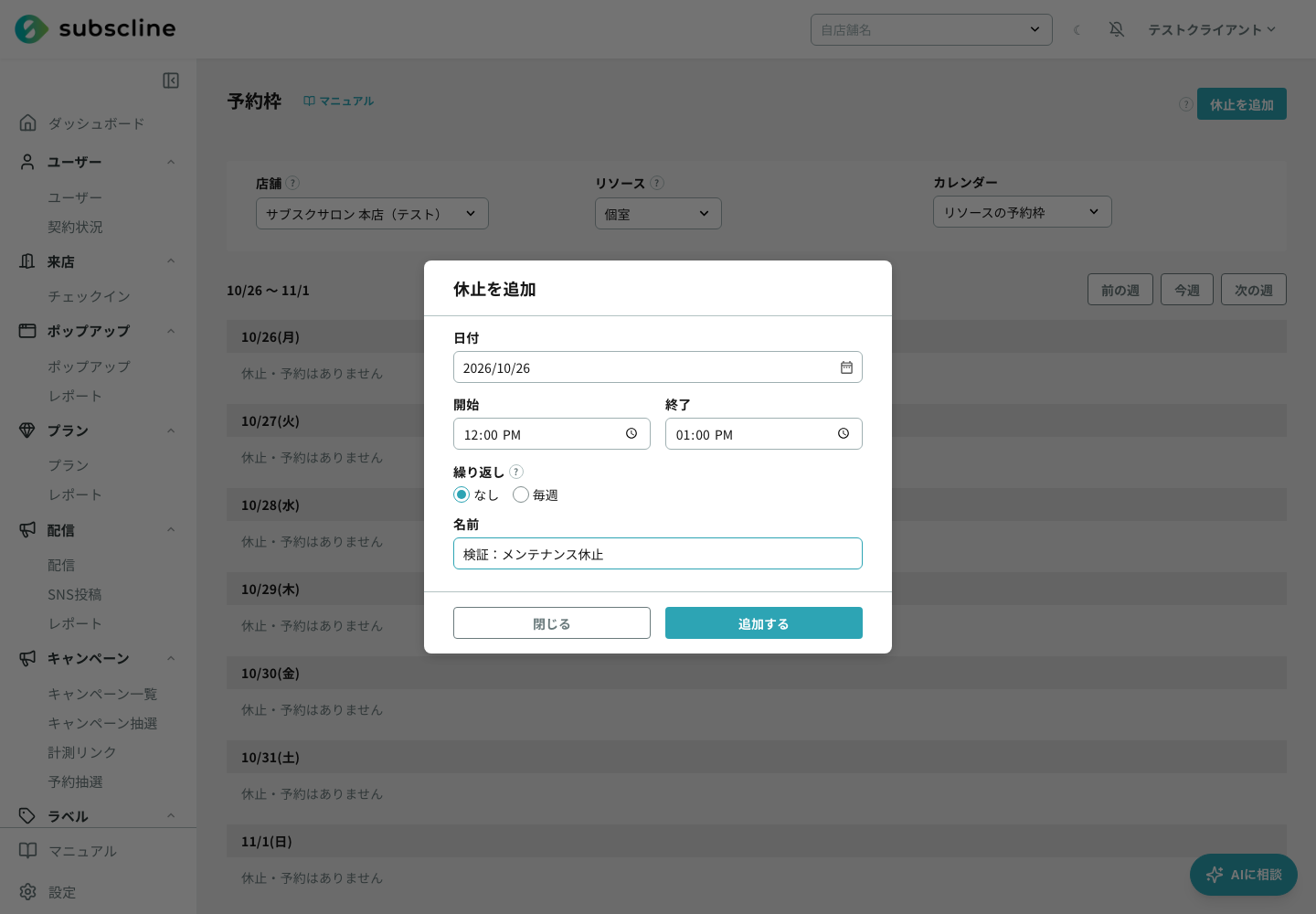
Task: Open ダッシュボード from the sidebar
Action: click(96, 122)
